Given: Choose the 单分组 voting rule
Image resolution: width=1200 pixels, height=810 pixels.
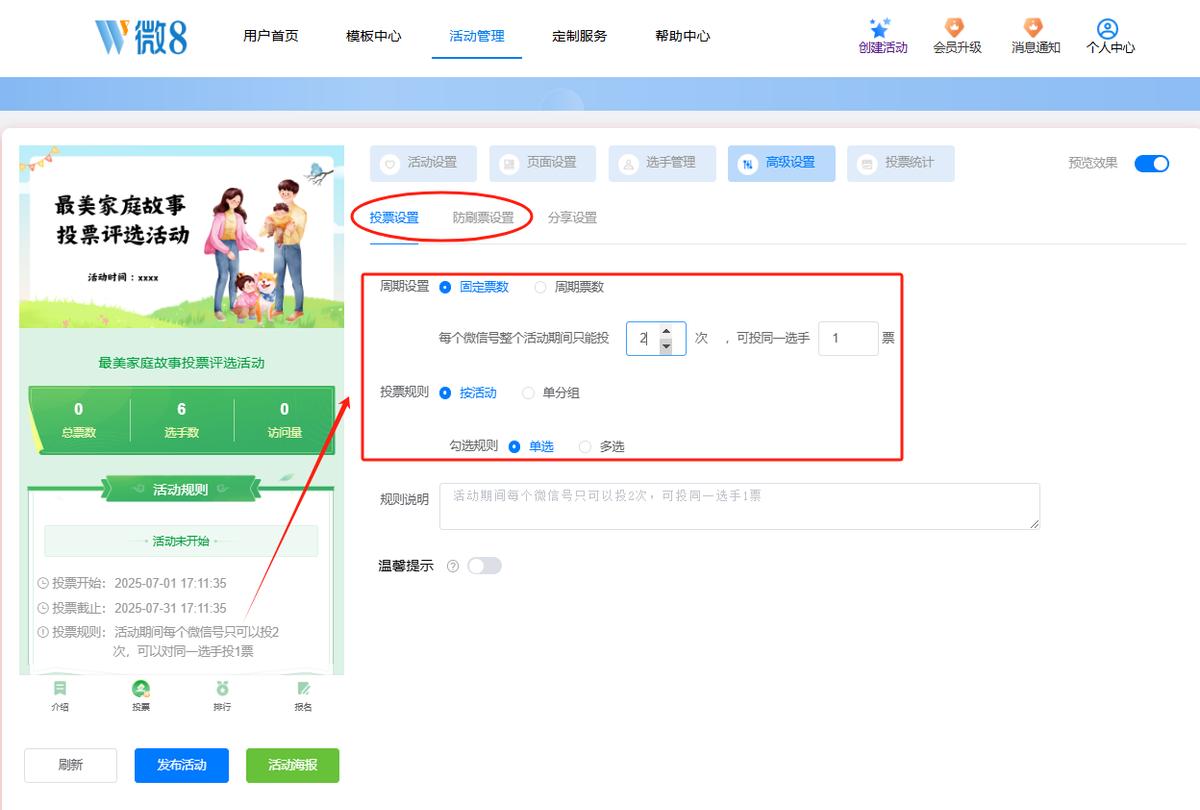Looking at the screenshot, I should pos(551,393).
